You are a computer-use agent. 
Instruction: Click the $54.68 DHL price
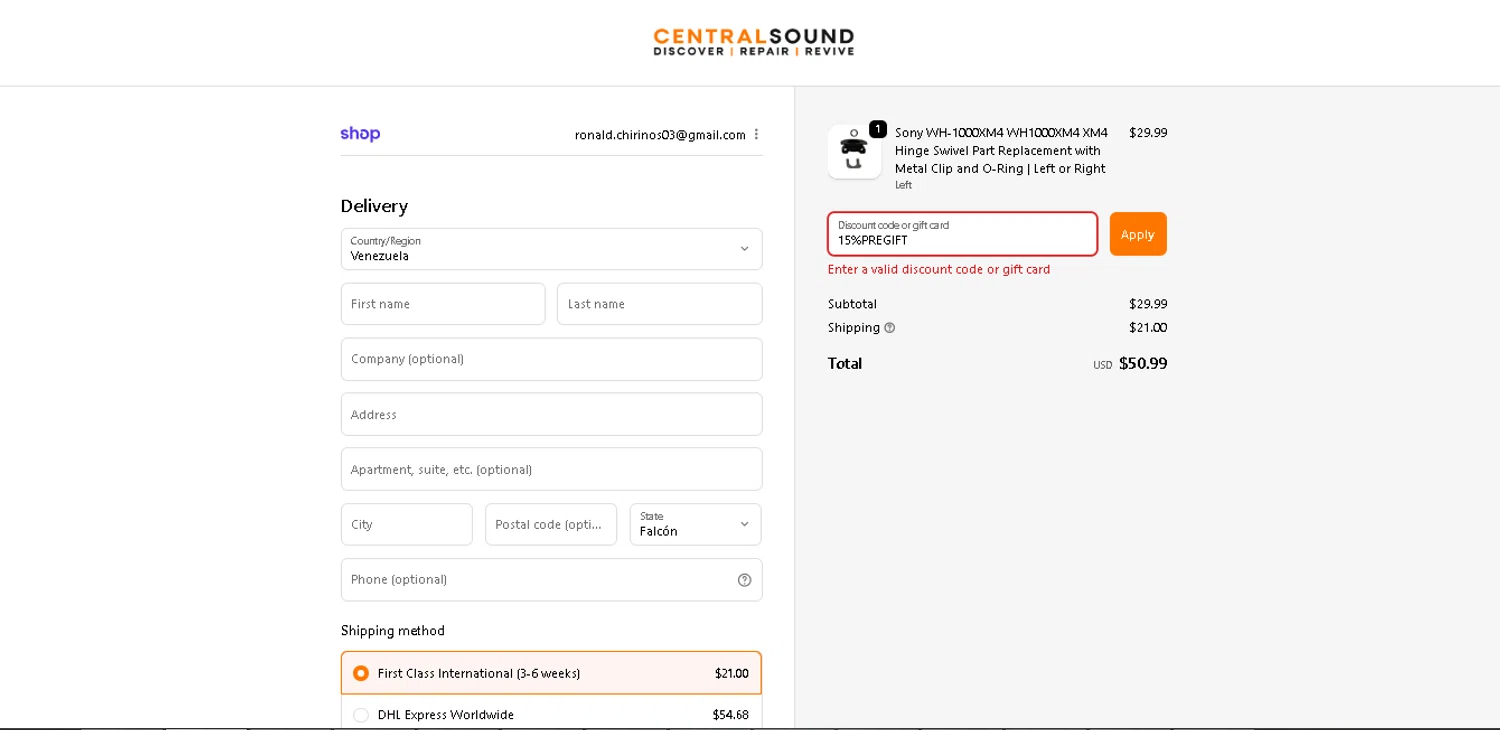click(x=730, y=714)
